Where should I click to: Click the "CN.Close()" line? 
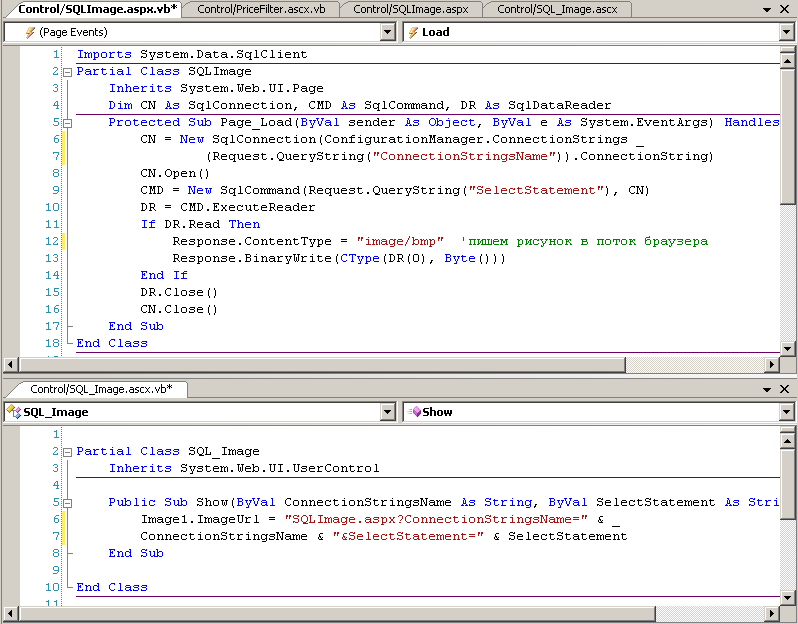179,309
